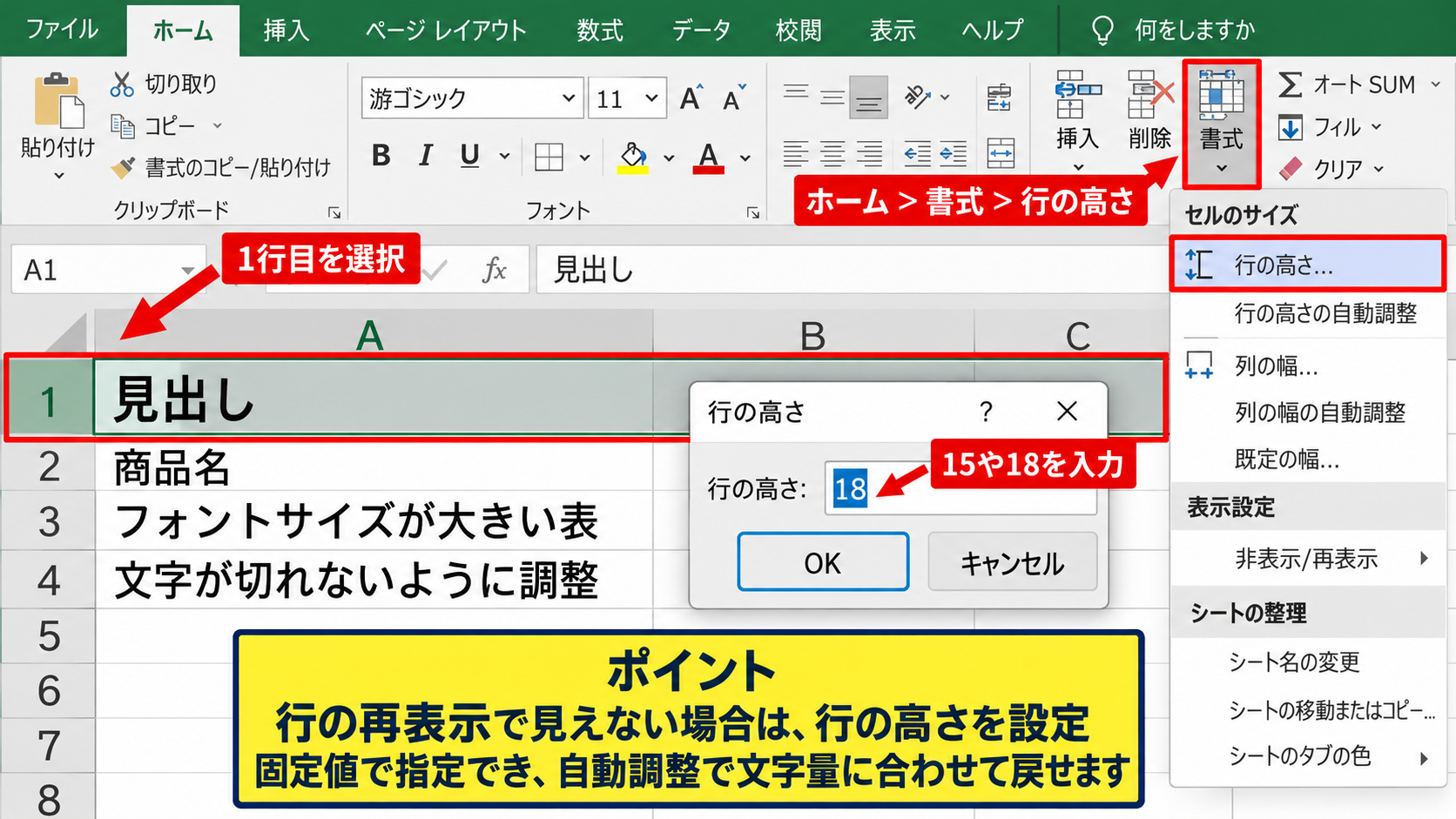Click the Insert Function fx icon
The width and height of the screenshot is (1456, 819).
point(495,270)
